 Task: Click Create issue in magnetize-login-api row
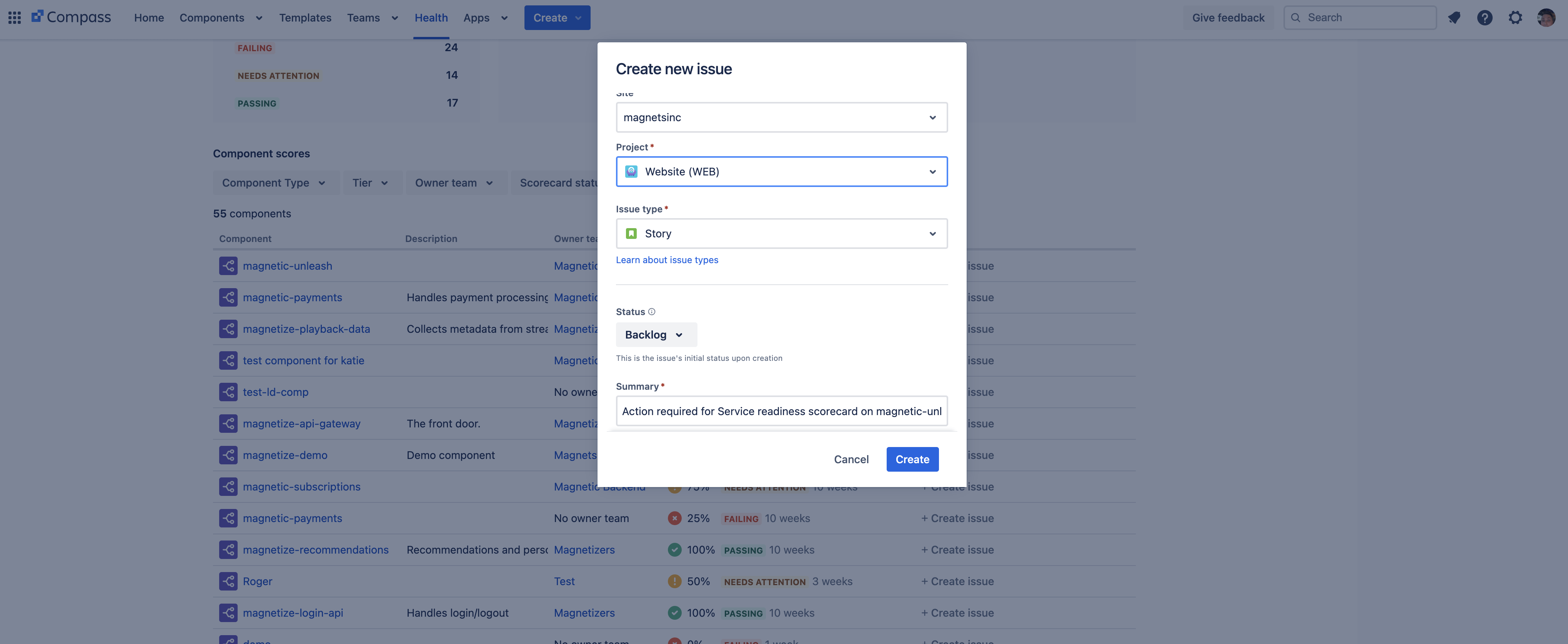957,613
